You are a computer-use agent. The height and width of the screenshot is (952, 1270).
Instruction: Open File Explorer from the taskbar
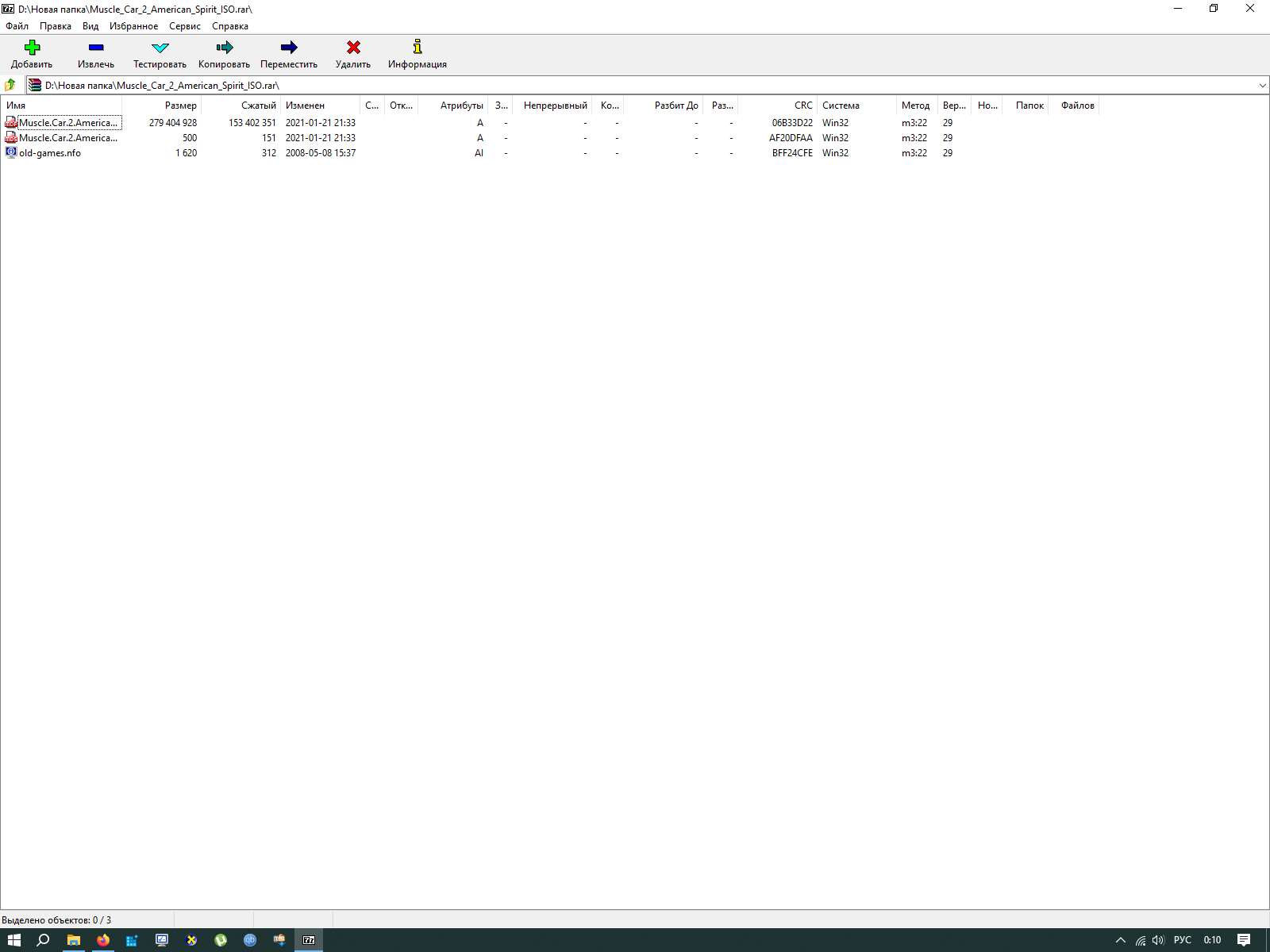74,940
